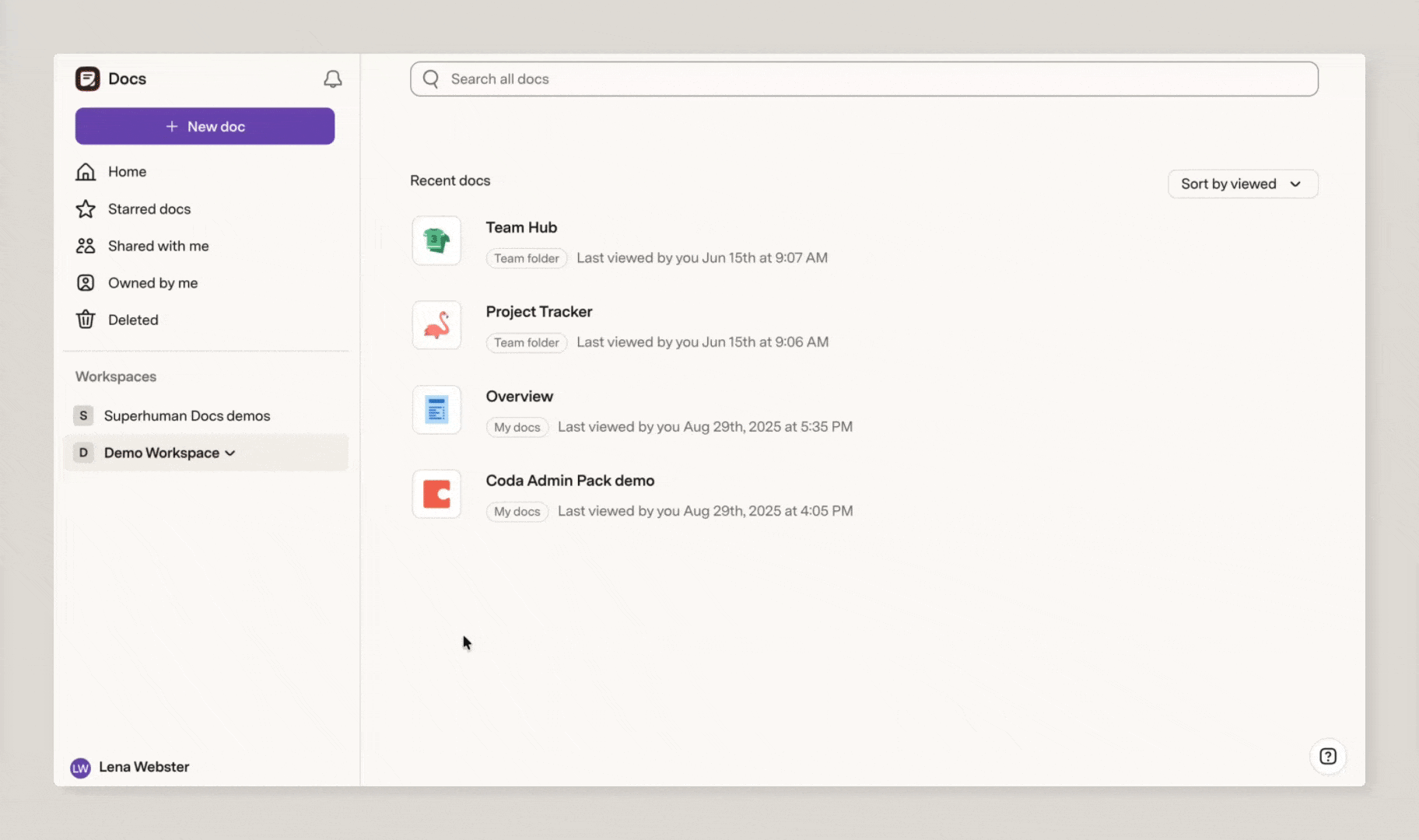Click Team folder tag on Project Tracker
Viewport: 1419px width, 840px height.
pos(527,342)
